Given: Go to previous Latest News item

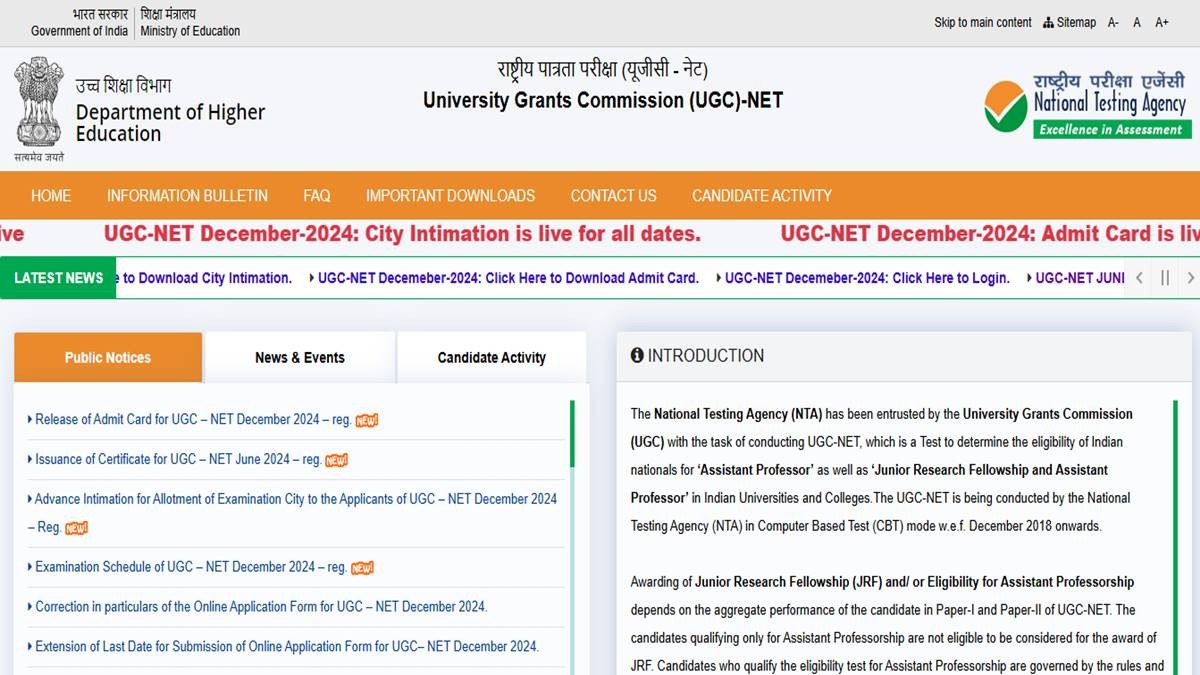Looking at the screenshot, I should pyautogui.click(x=1139, y=278).
